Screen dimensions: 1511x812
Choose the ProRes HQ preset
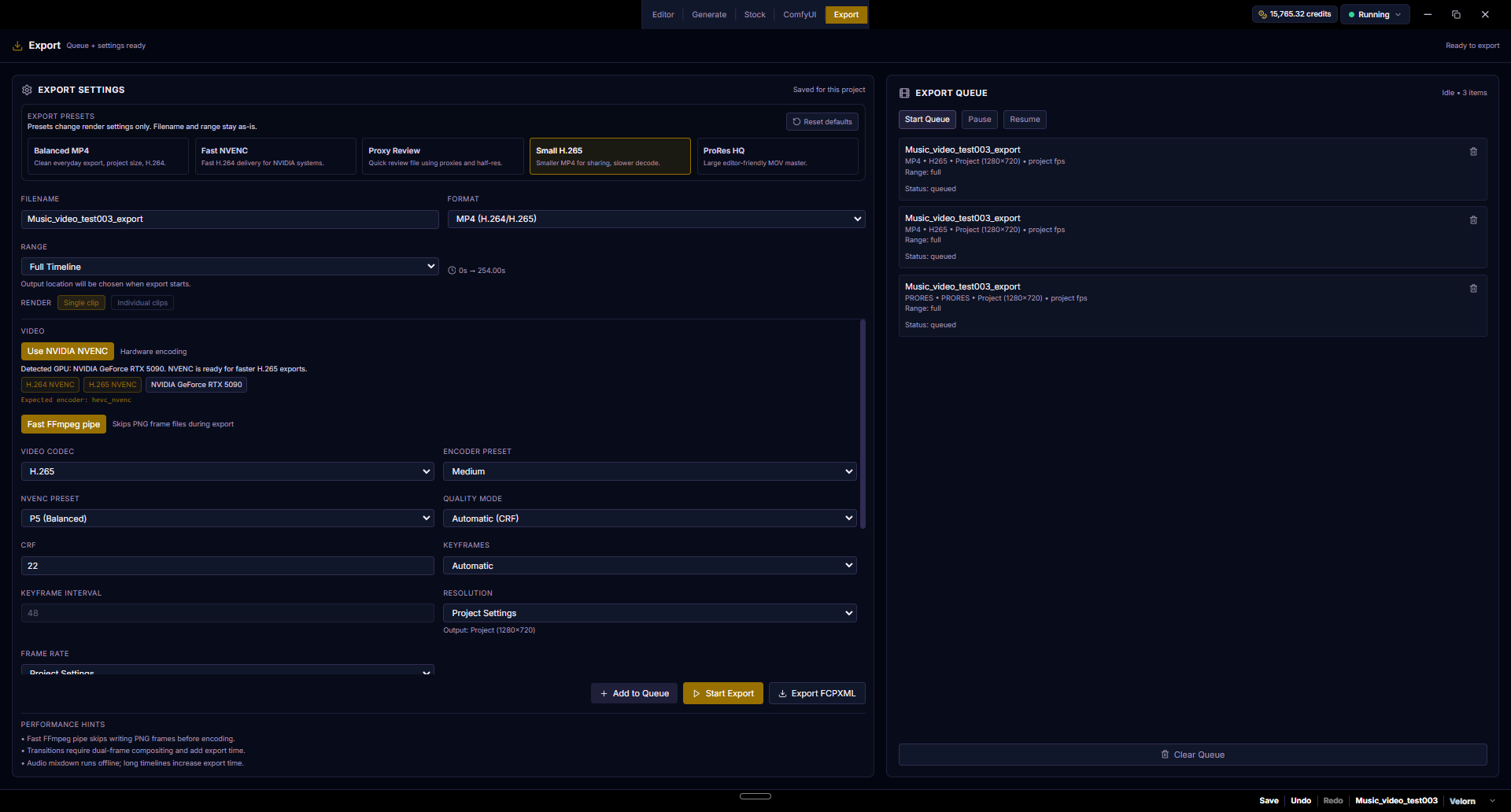click(x=778, y=157)
